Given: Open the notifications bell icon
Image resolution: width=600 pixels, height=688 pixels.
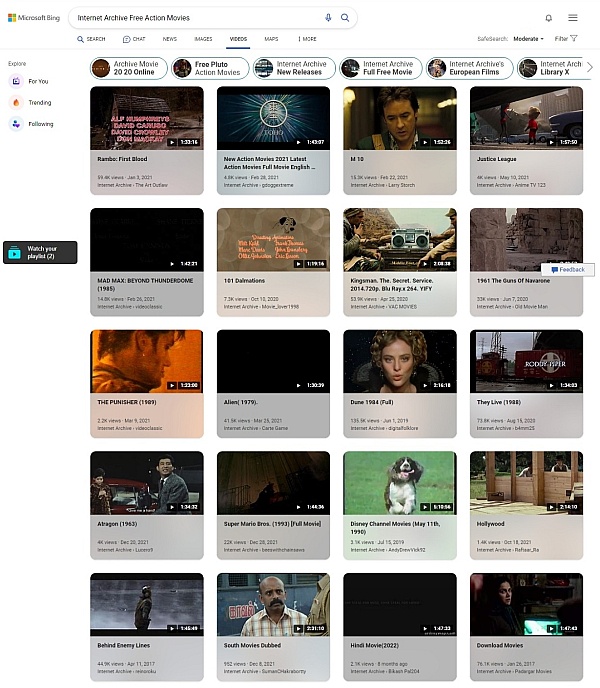Looking at the screenshot, I should [x=548, y=18].
